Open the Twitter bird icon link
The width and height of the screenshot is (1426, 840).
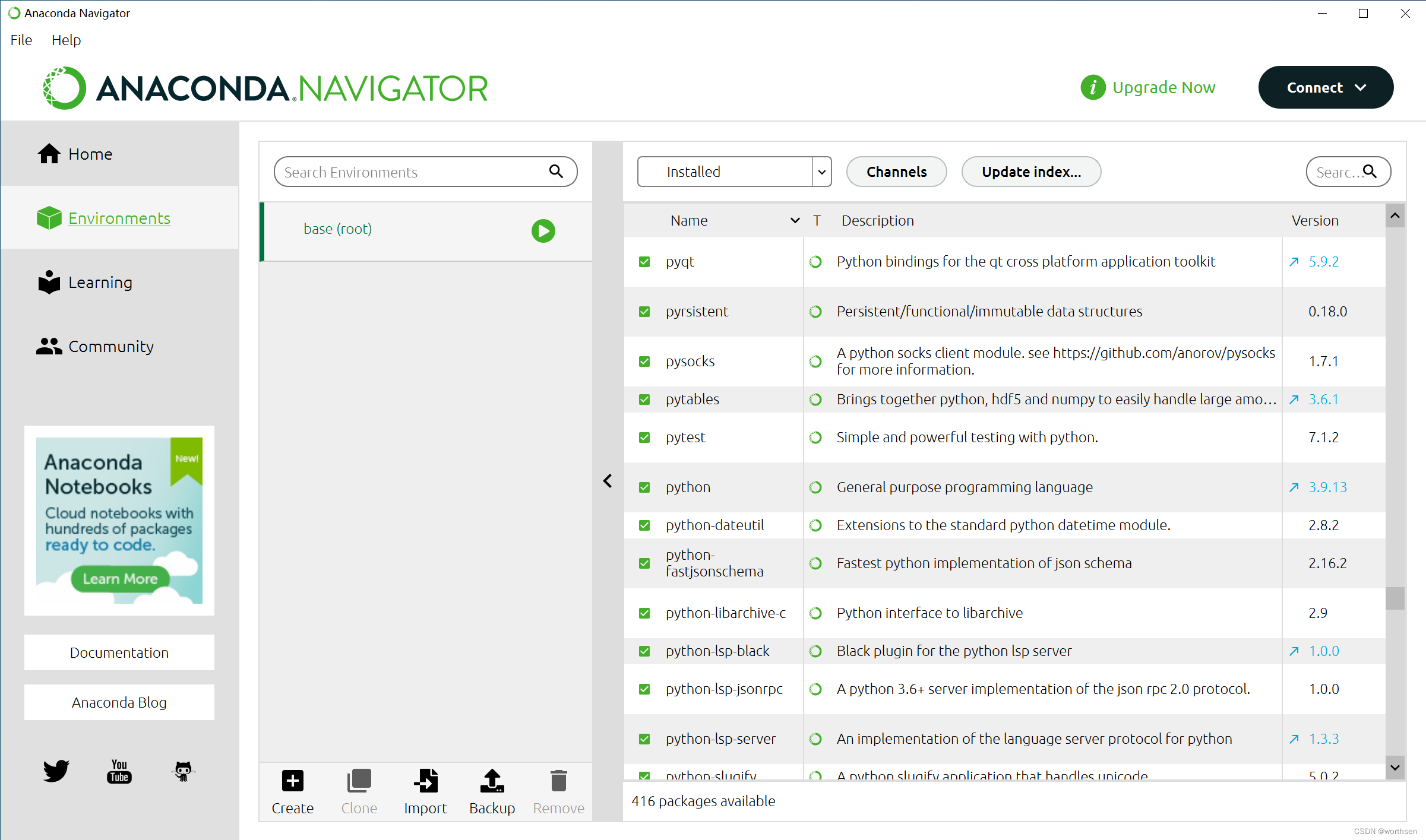(x=56, y=771)
